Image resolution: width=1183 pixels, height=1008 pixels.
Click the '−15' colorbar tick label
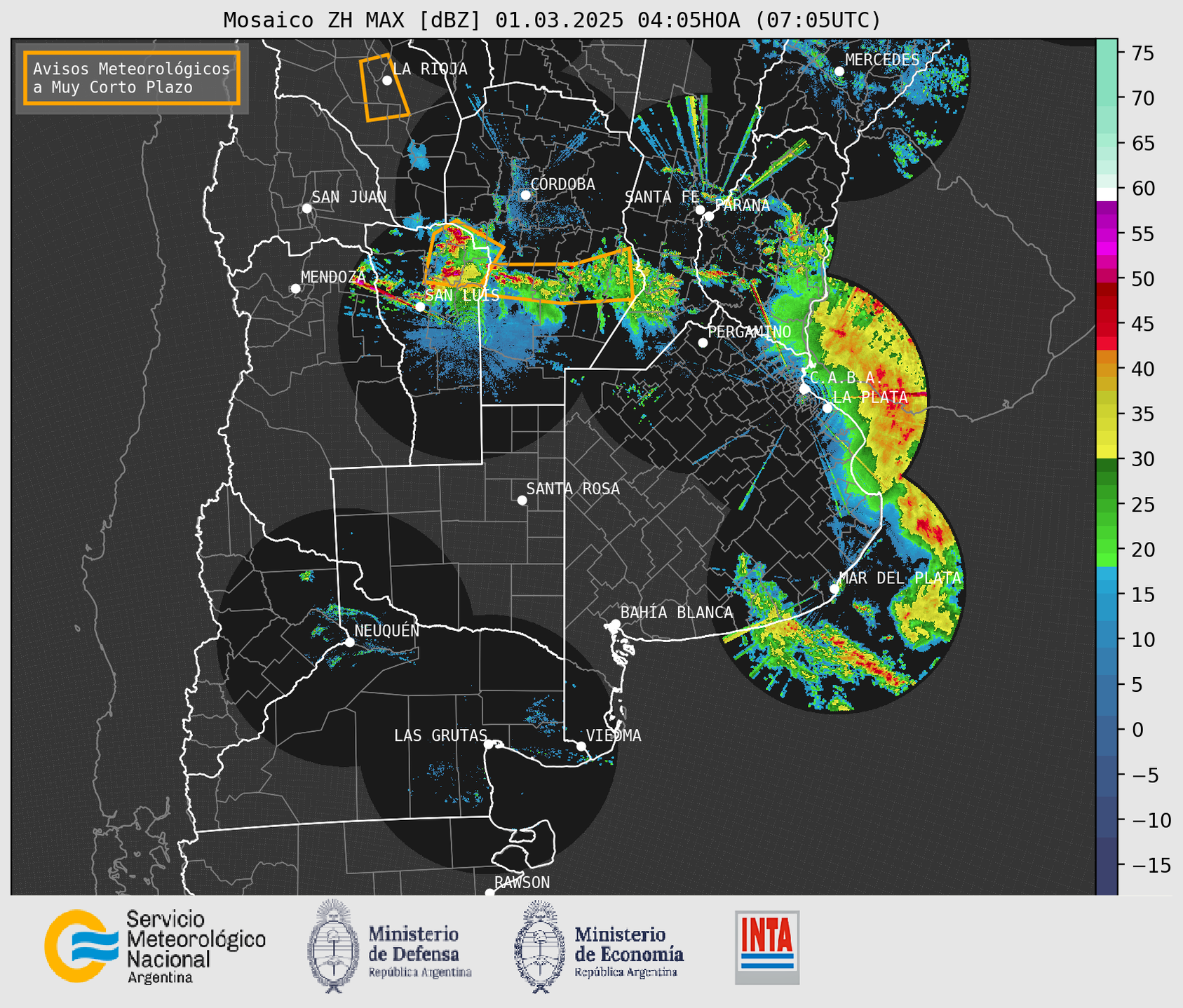point(1151,866)
